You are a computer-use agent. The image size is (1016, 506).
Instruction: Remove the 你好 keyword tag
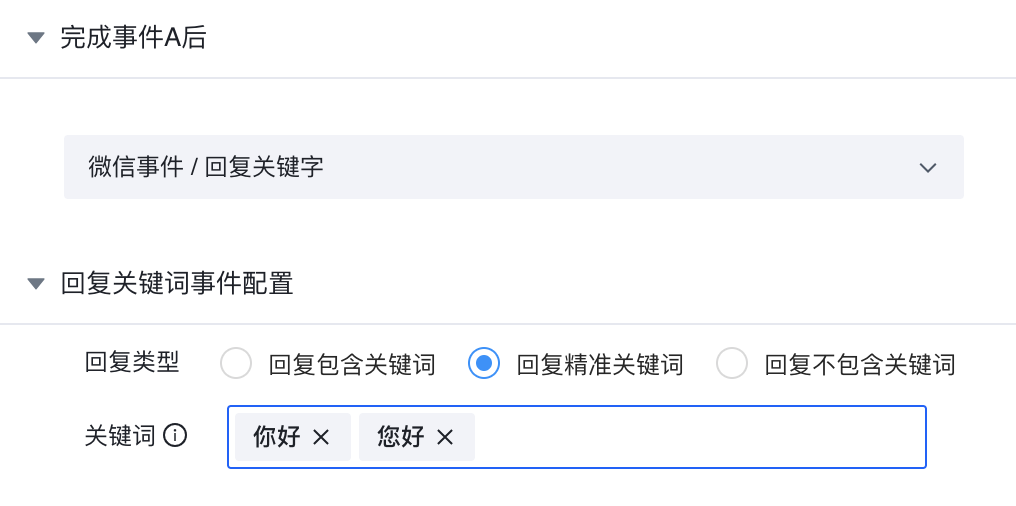click(x=321, y=437)
